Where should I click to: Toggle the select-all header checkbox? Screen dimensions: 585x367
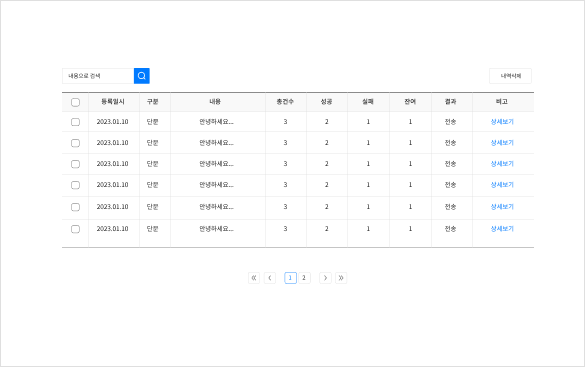(x=75, y=102)
